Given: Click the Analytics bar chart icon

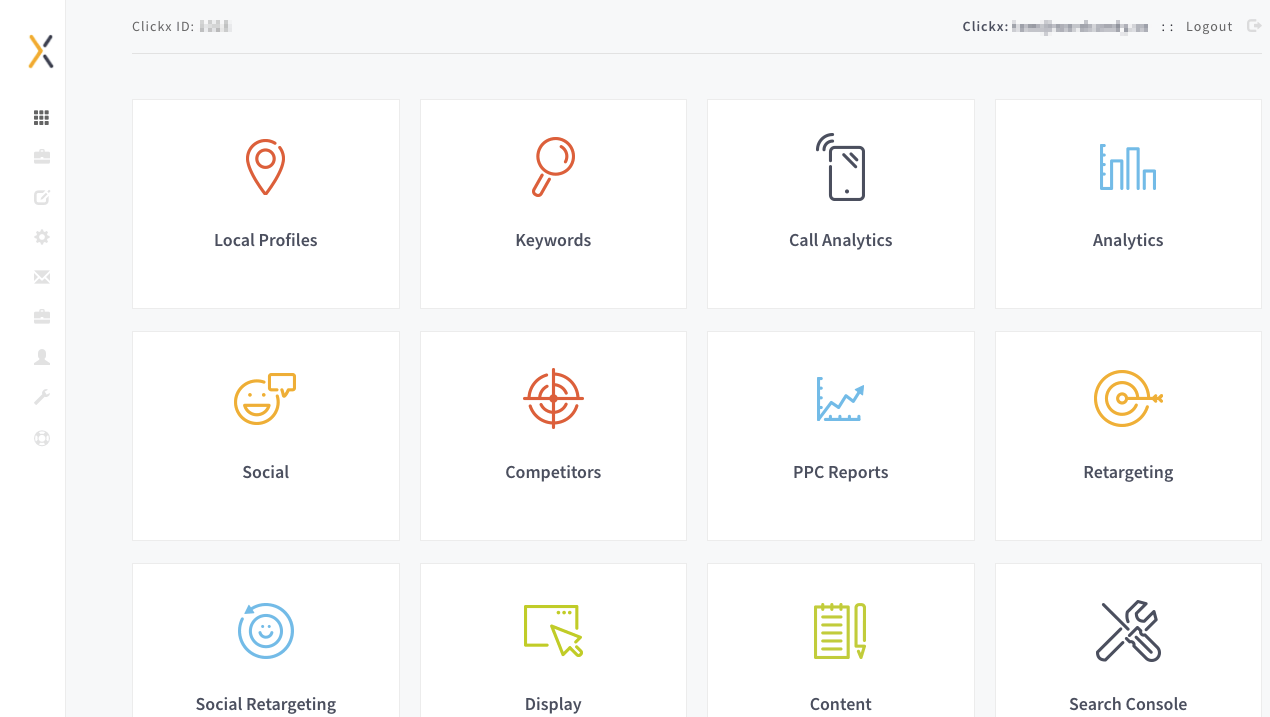Looking at the screenshot, I should pos(1128,167).
